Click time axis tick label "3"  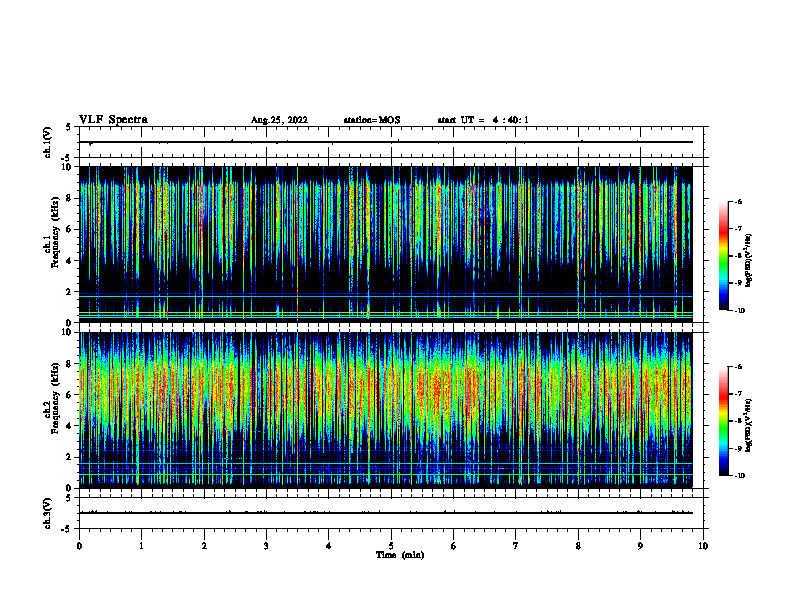point(266,546)
